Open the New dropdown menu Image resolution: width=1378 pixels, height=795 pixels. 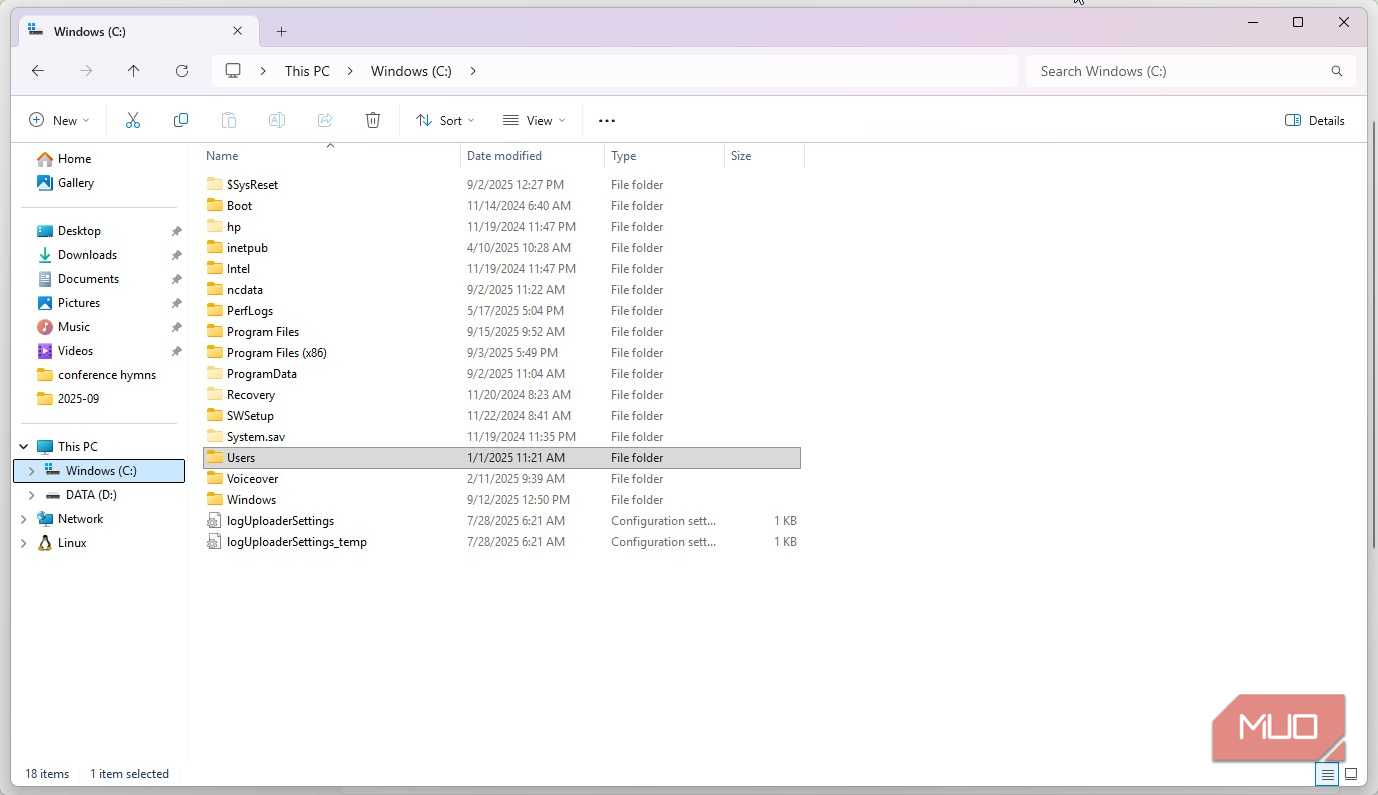tap(59, 120)
